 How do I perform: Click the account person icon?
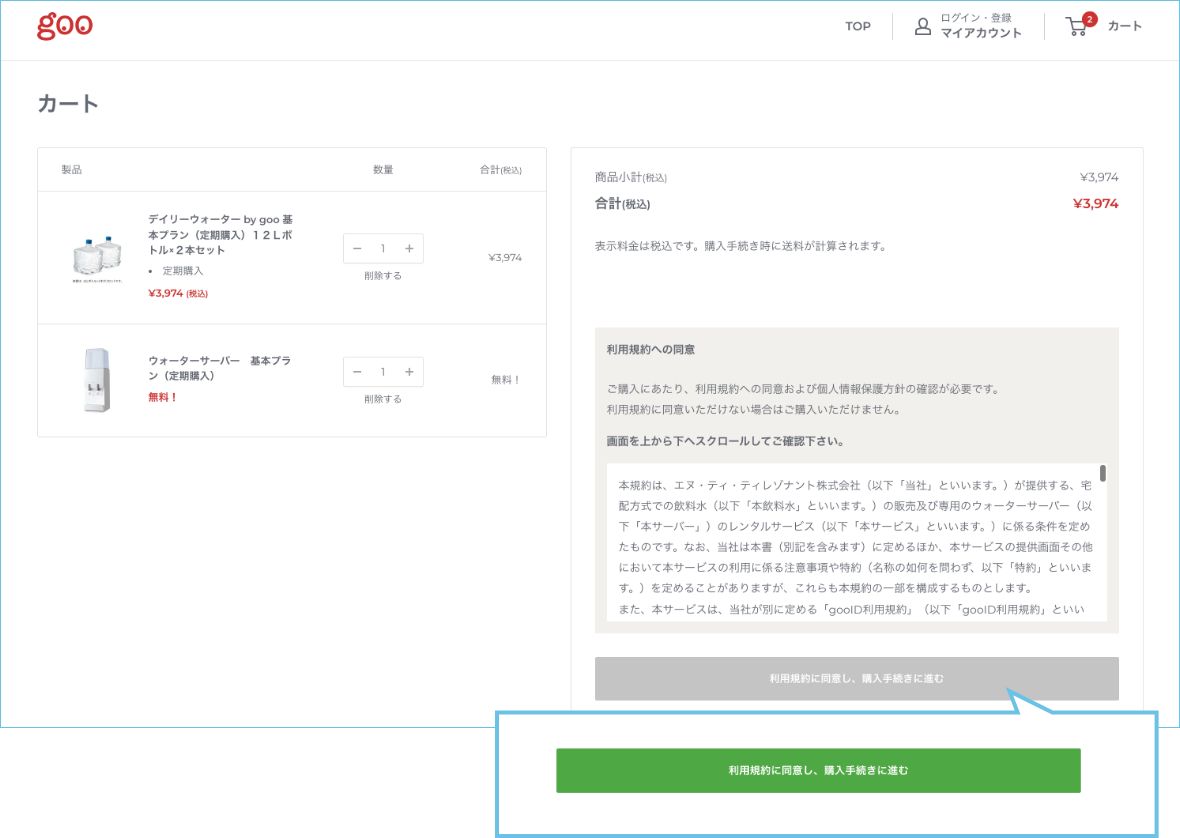tap(923, 26)
